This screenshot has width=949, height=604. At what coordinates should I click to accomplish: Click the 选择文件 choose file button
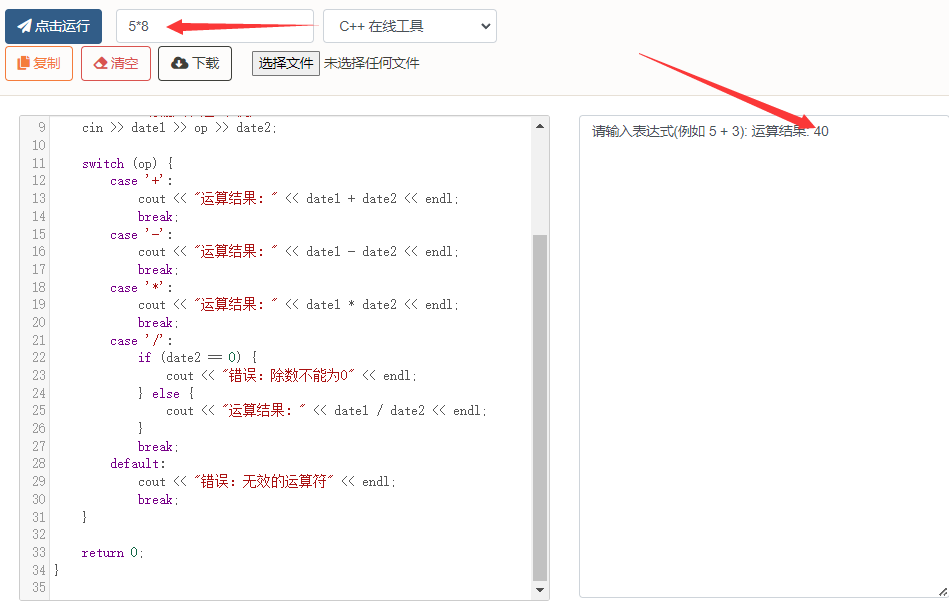click(x=286, y=63)
